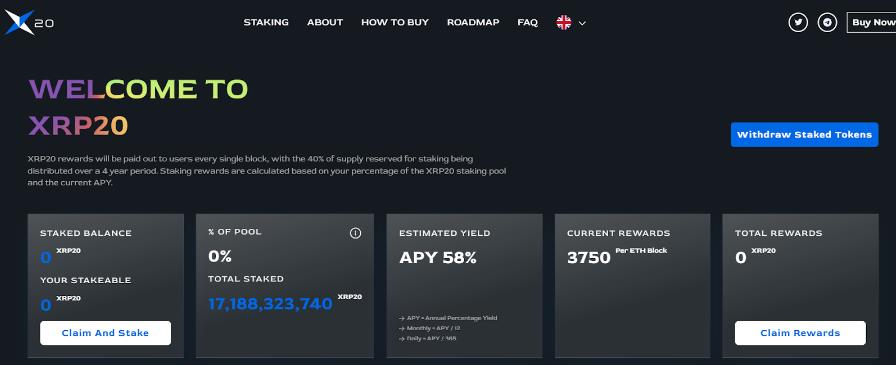Show the % of Pool info icon
Screen dimensions: 896x365
click(355, 233)
